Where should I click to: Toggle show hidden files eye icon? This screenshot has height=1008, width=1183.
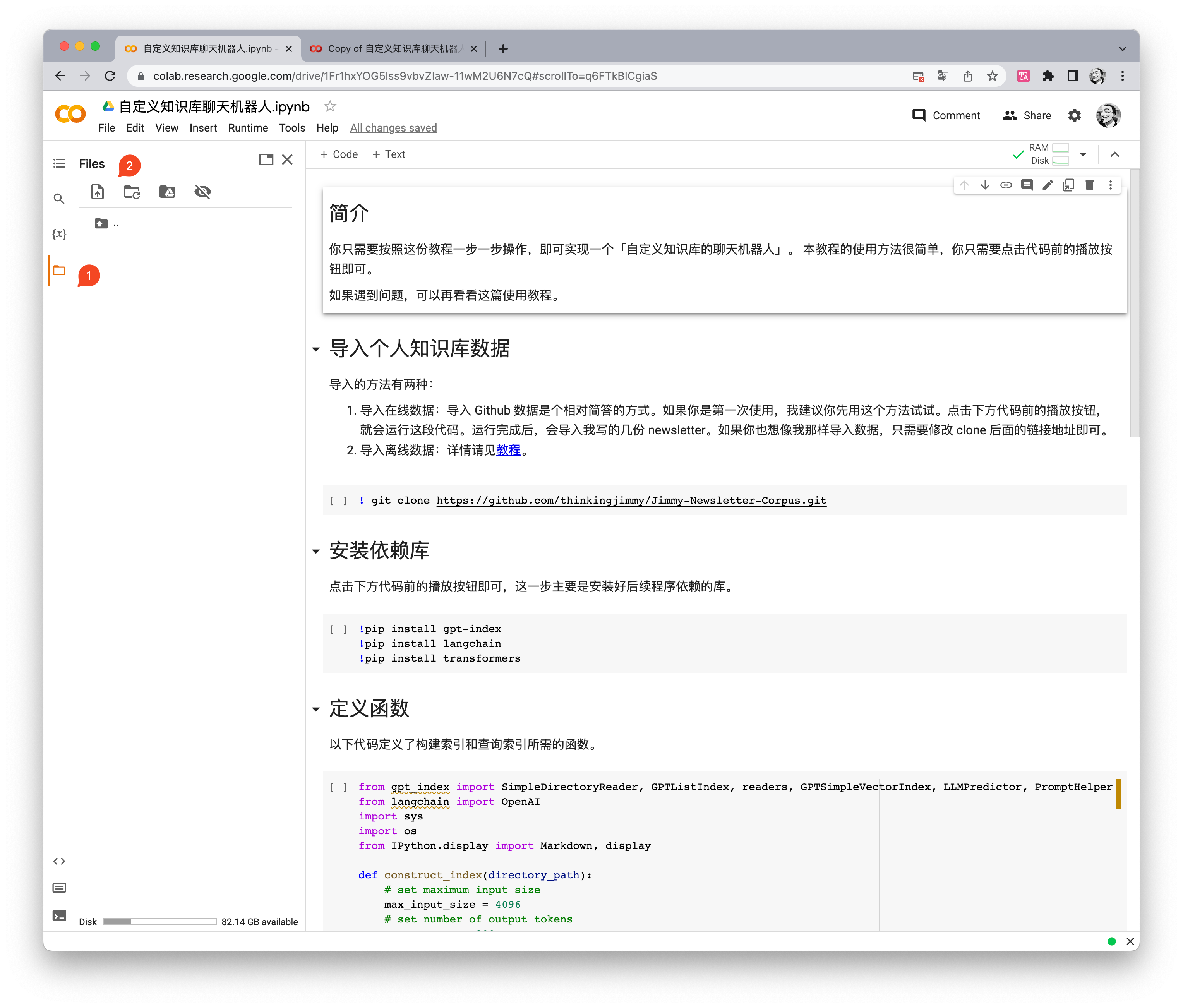[x=203, y=192]
